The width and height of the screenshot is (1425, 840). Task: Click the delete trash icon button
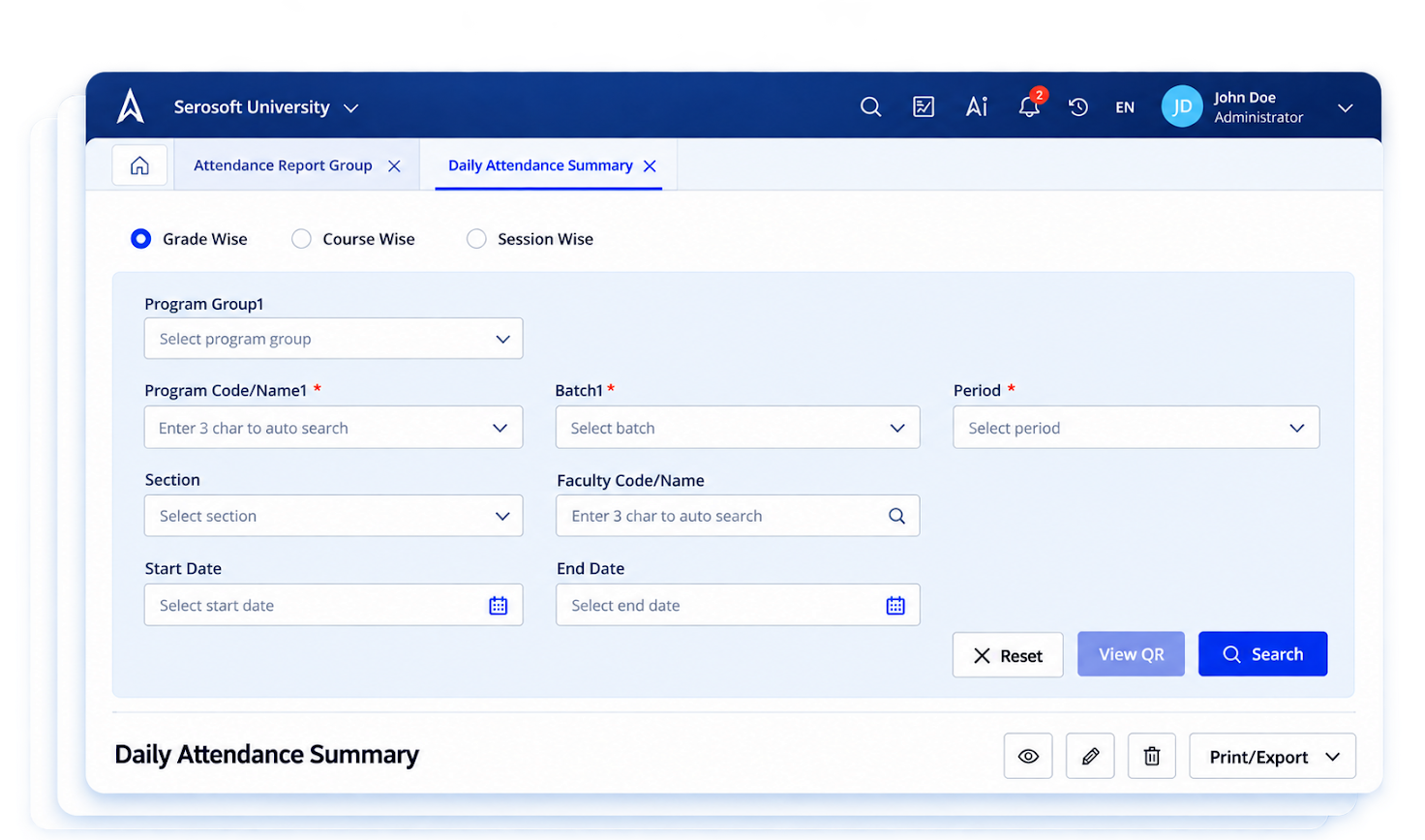coord(1152,756)
